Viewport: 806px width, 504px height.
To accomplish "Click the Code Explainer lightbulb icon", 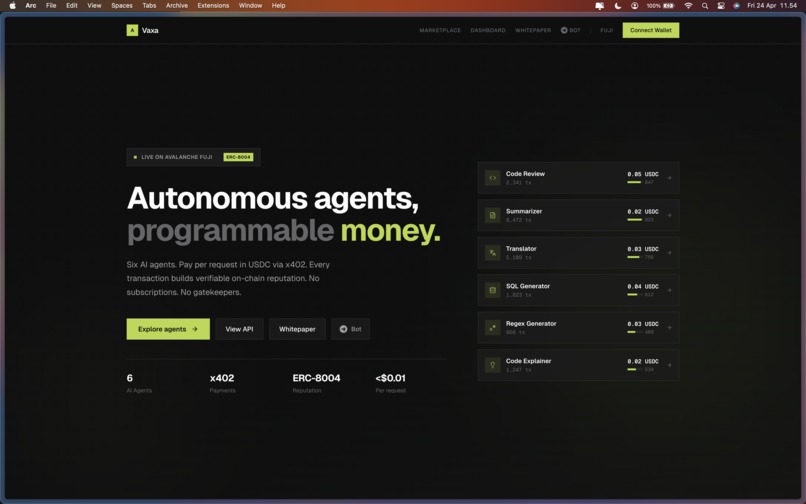I will [492, 365].
